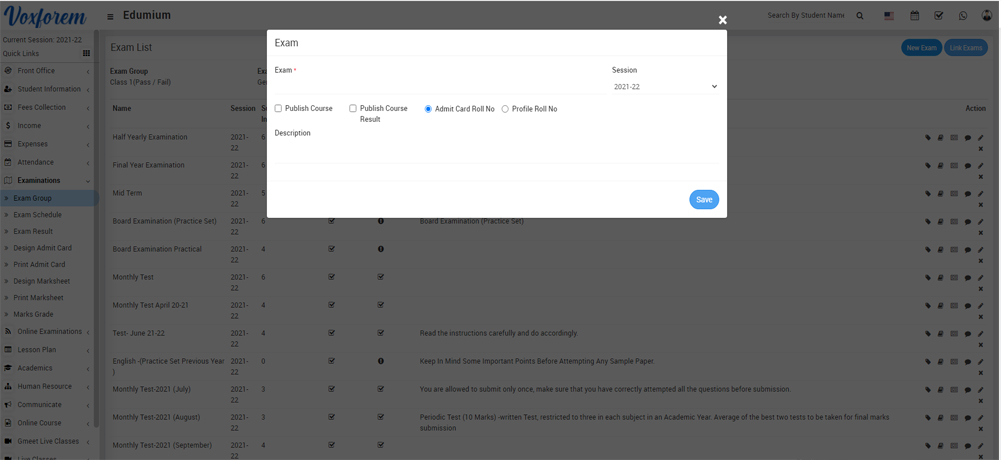Open the calendar icon in top bar
The image size is (1001, 460).
[914, 16]
